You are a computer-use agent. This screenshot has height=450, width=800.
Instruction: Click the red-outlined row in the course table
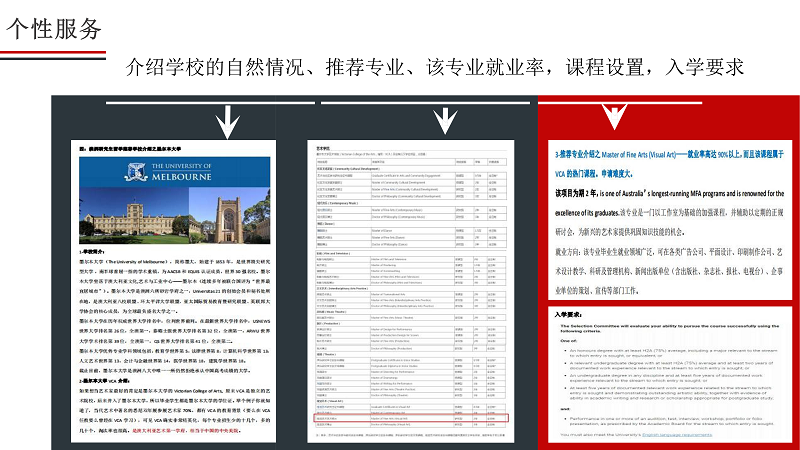(411, 418)
